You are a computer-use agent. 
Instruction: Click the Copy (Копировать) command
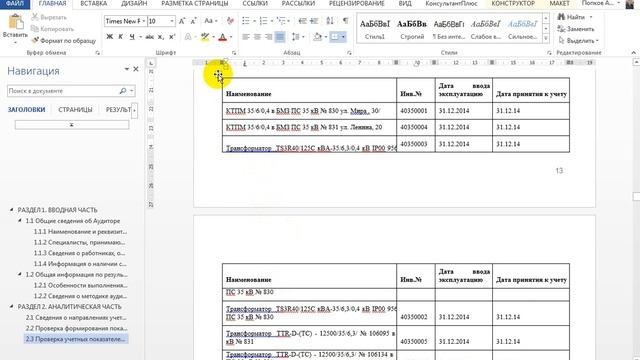point(52,29)
